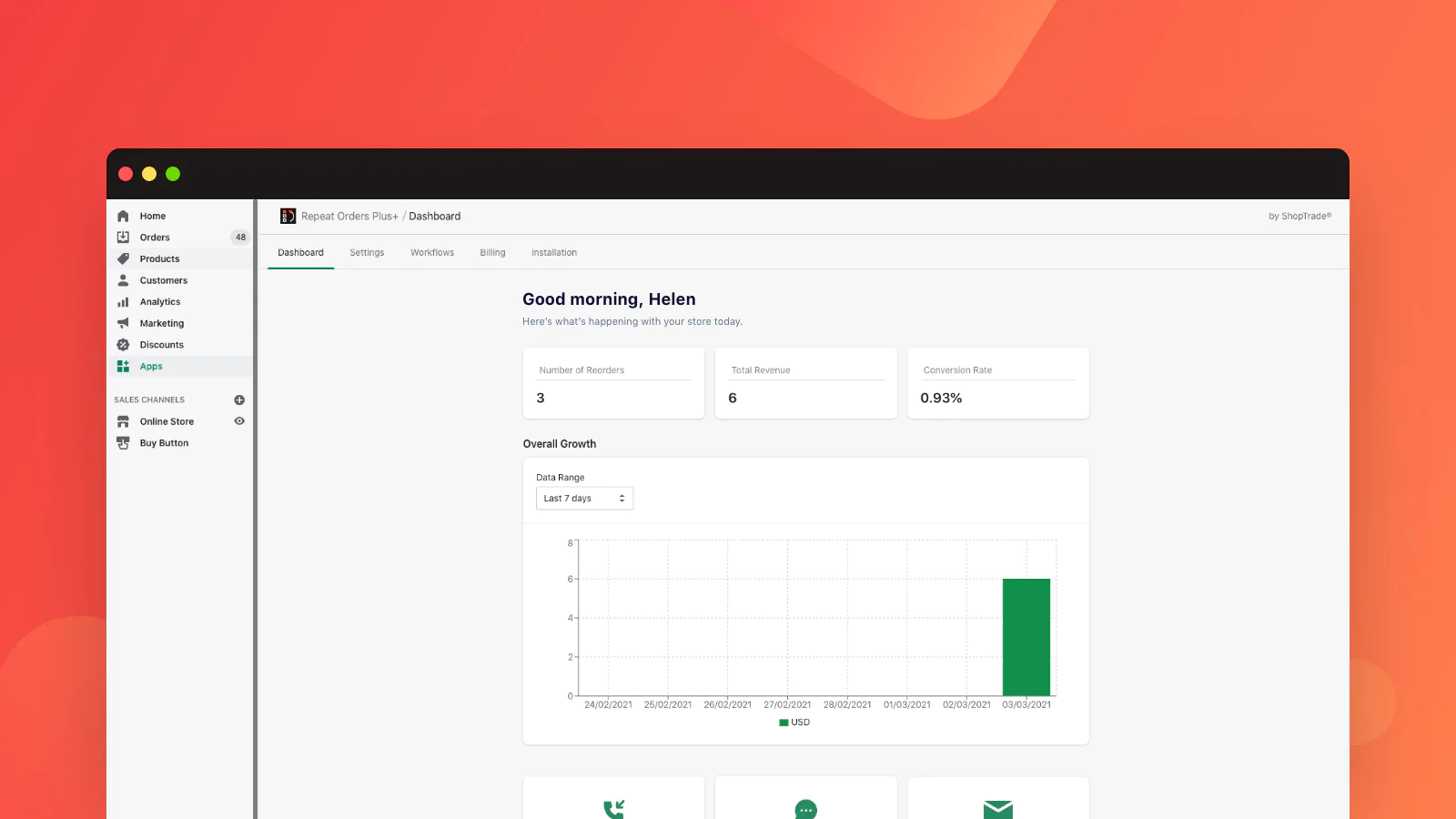Go to the Billing tab
1456x819 pixels.
492,252
